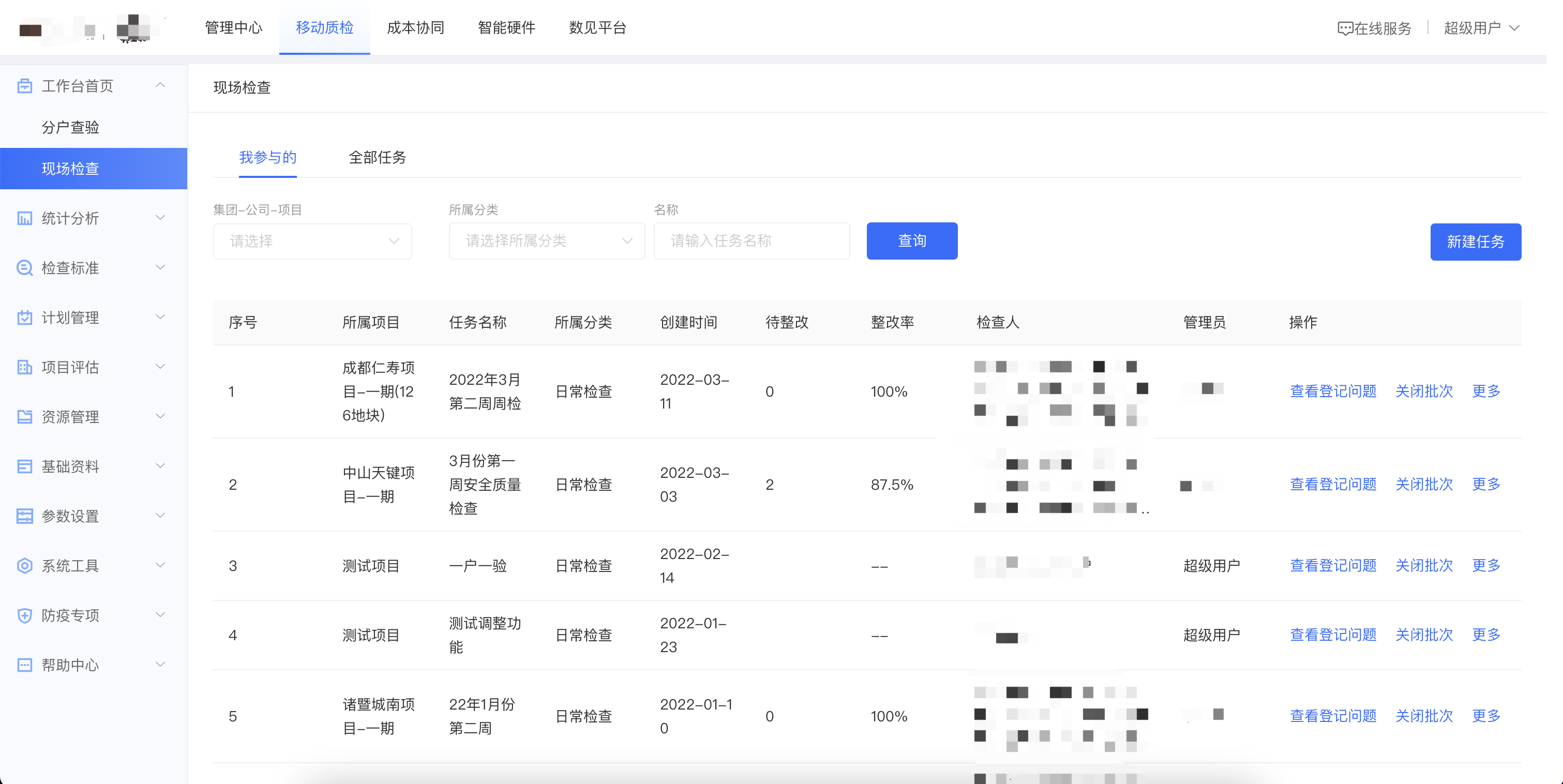Click 更多 for the 一户一验 task
Image resolution: width=1563 pixels, height=784 pixels.
pyautogui.click(x=1486, y=566)
